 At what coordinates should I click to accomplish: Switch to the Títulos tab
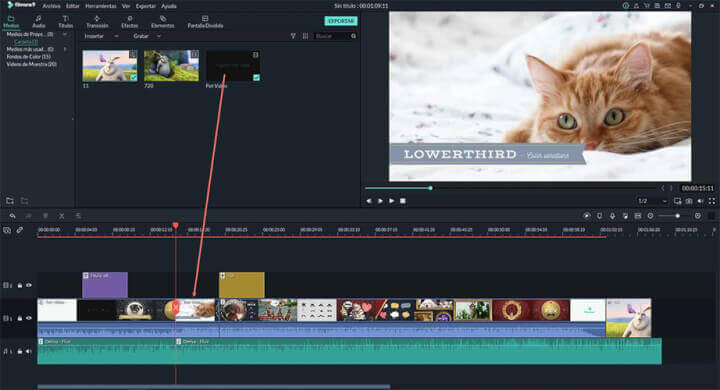point(65,22)
